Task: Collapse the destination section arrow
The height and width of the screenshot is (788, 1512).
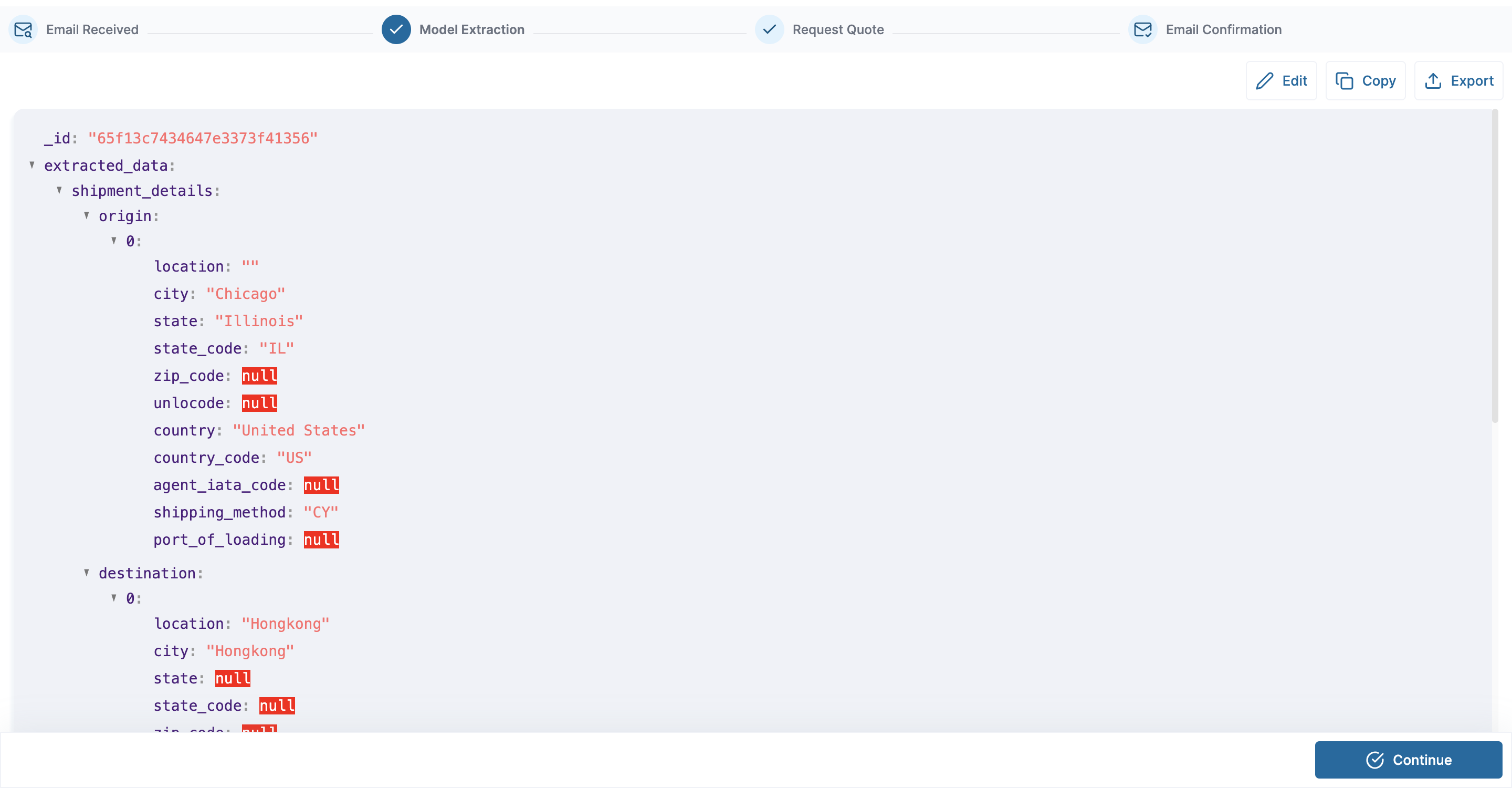Action: [x=86, y=573]
